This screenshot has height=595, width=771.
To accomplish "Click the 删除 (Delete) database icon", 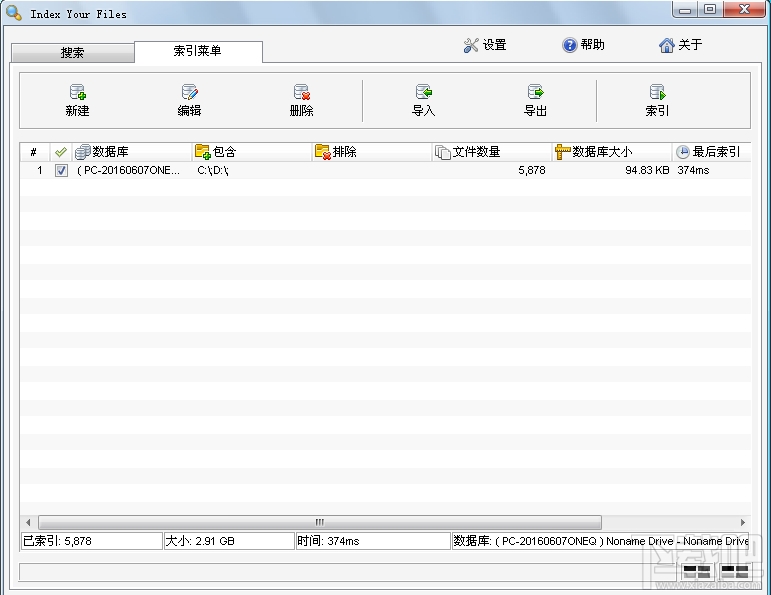I will 301,92.
